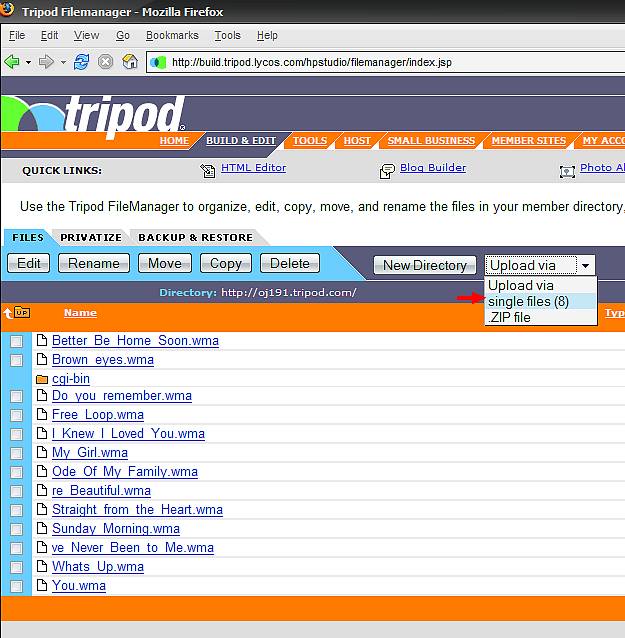Click the file icon beside Straight_from_the_Heart.wma
625x638 pixels.
click(42, 509)
